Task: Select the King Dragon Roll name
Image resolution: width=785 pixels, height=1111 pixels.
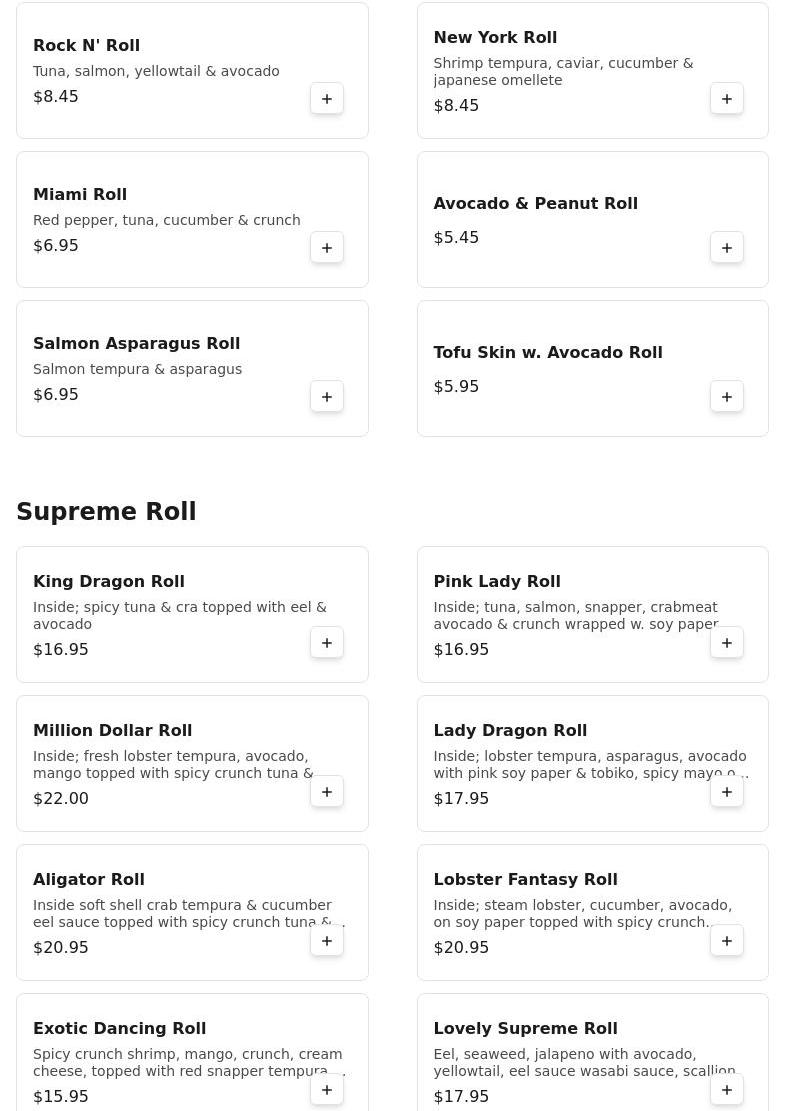Action: coord(108,582)
